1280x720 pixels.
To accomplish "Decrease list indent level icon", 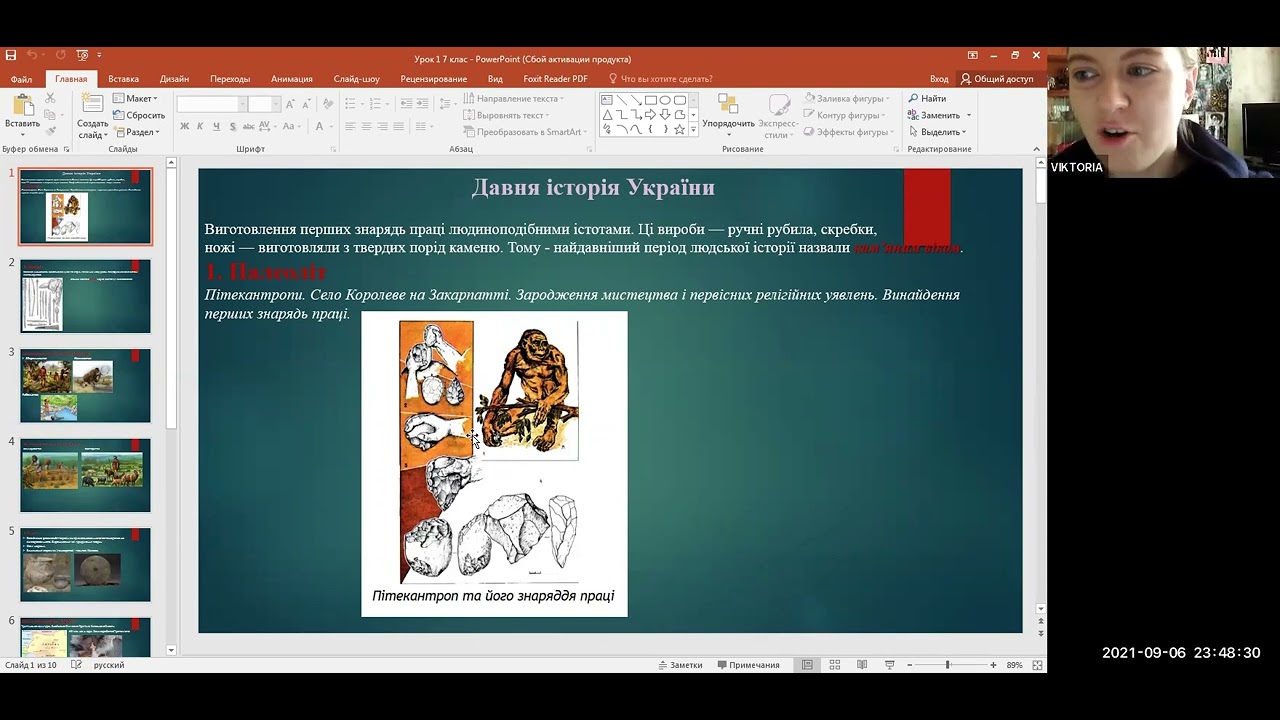I will 407,104.
